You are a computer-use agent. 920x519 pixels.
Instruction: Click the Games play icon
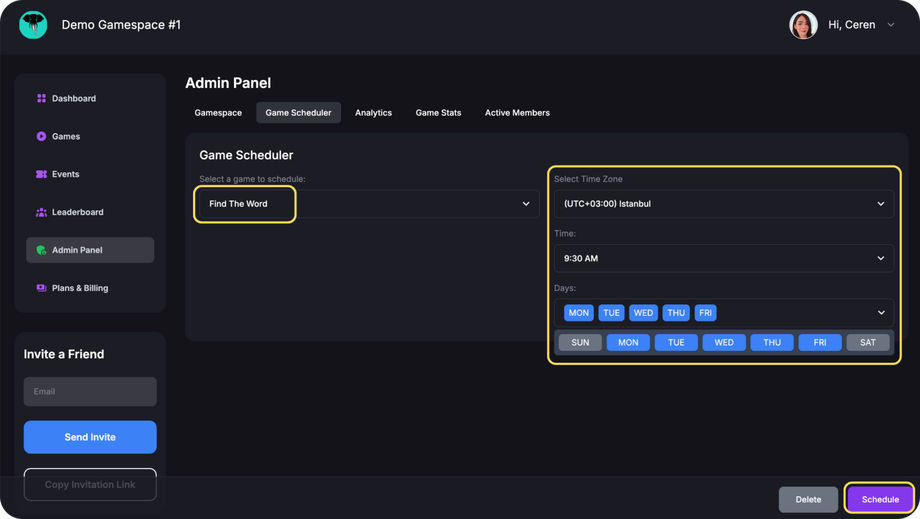[41, 137]
